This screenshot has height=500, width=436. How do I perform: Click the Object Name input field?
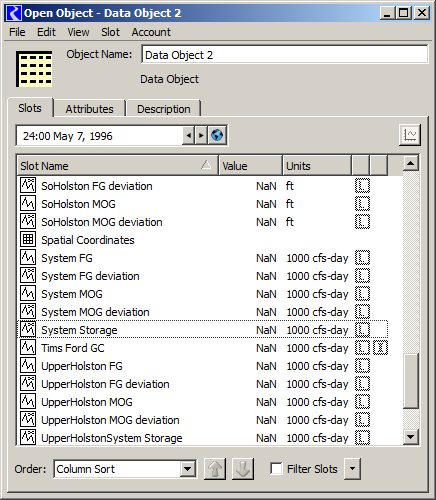click(x=285, y=55)
